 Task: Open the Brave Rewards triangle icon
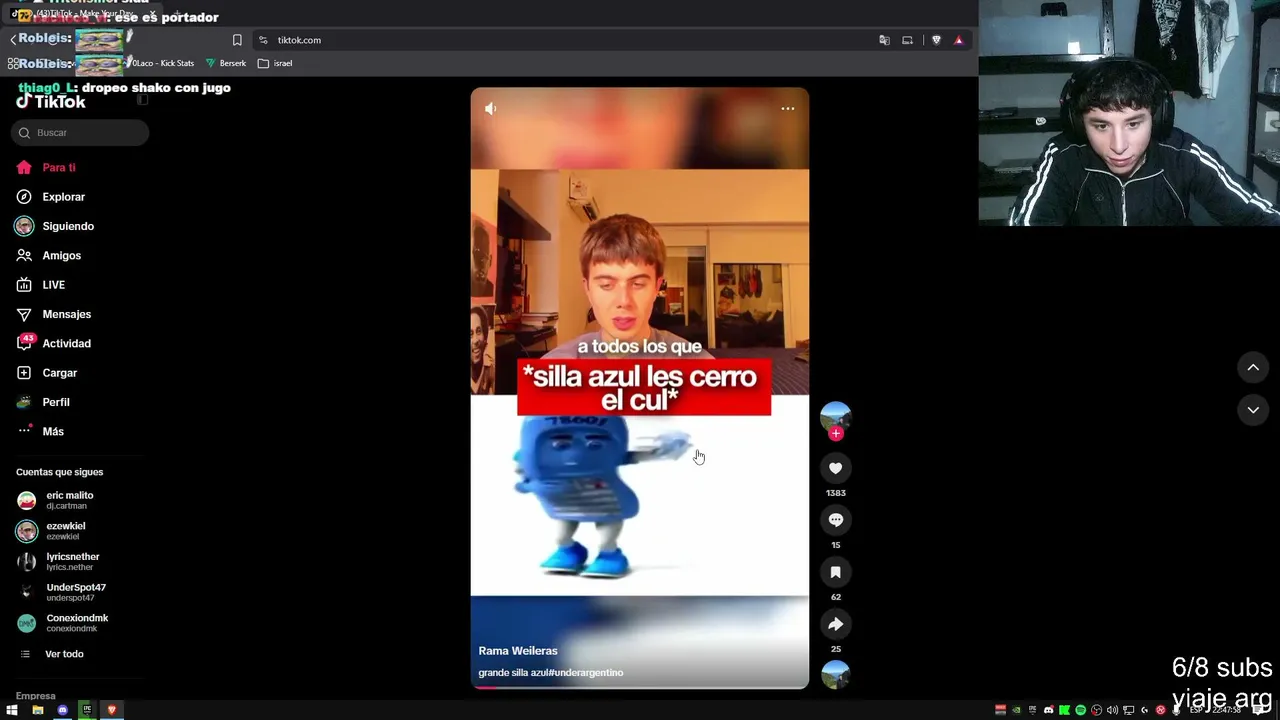[x=958, y=40]
